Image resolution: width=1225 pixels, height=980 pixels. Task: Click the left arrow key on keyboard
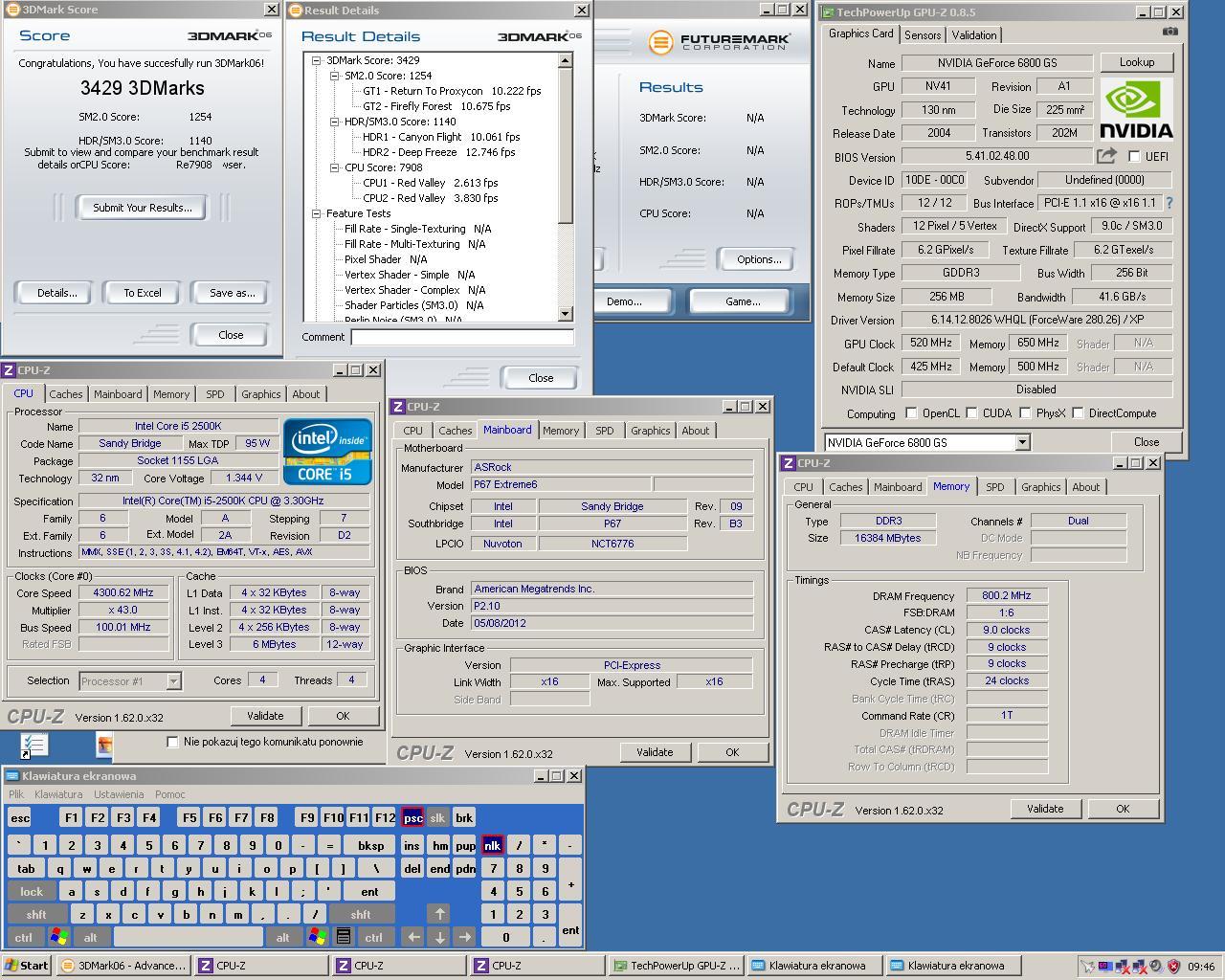412,937
